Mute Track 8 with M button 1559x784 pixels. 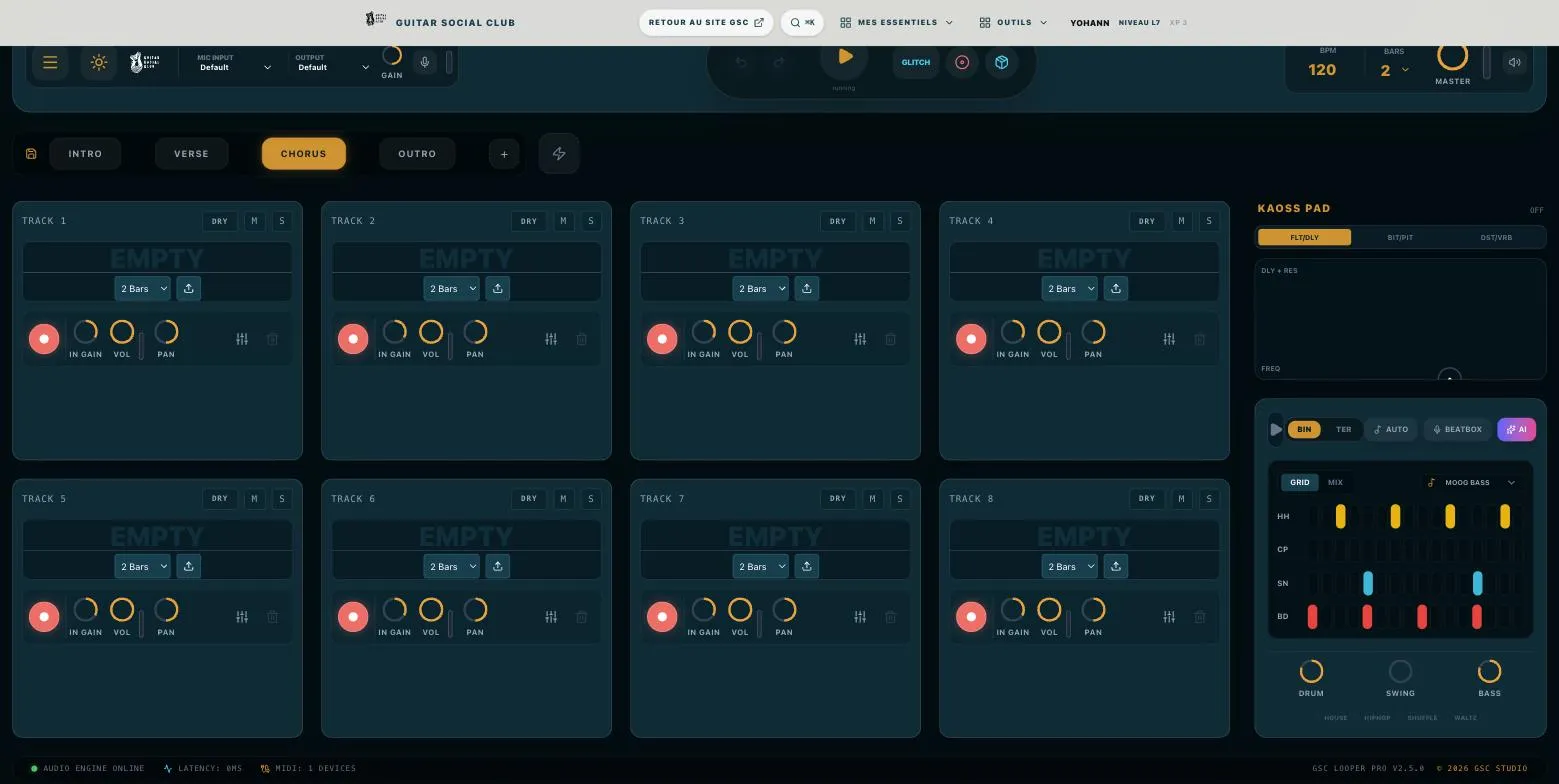click(x=1182, y=499)
